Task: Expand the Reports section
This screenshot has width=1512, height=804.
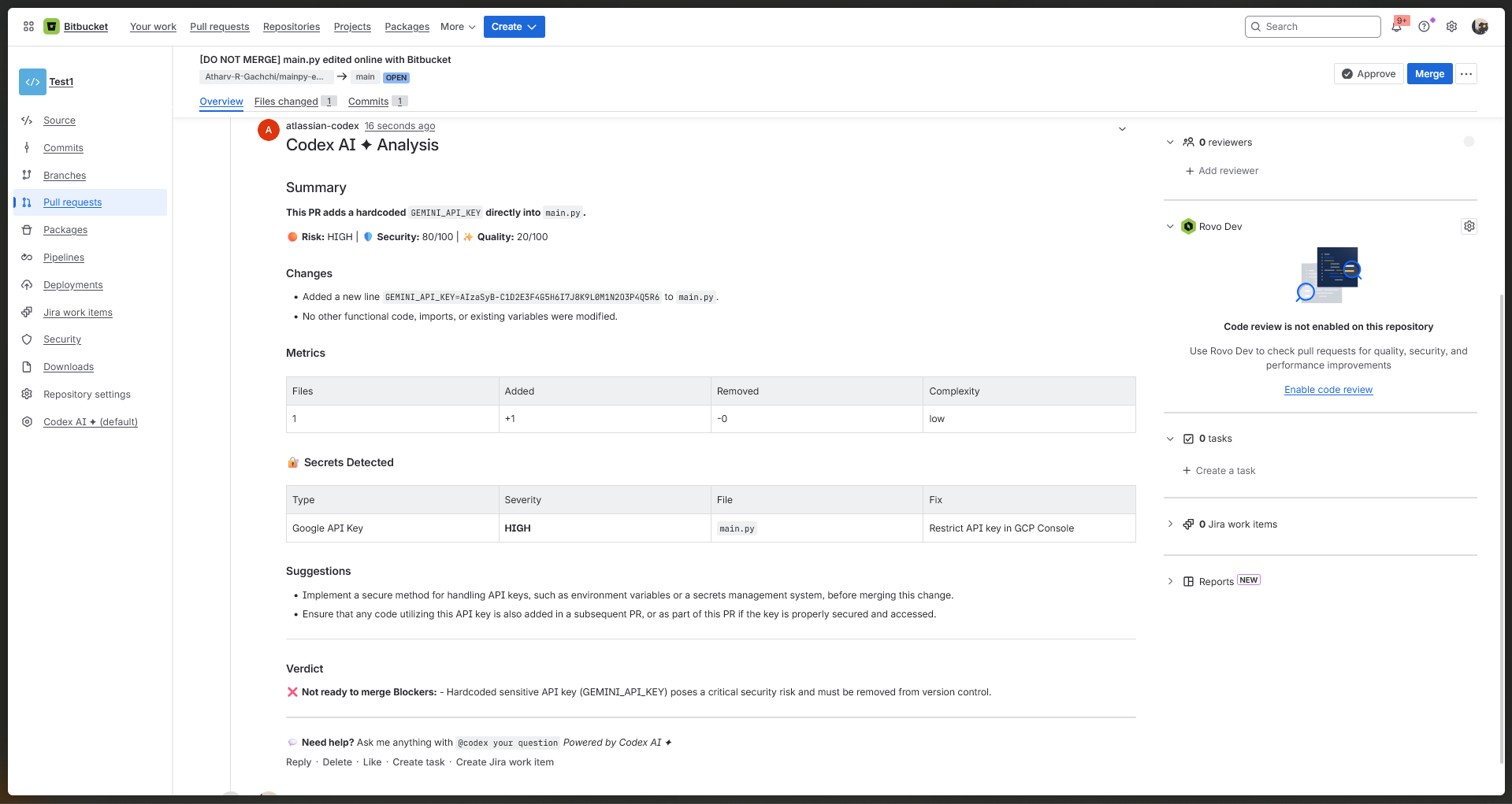Action: point(1170,582)
